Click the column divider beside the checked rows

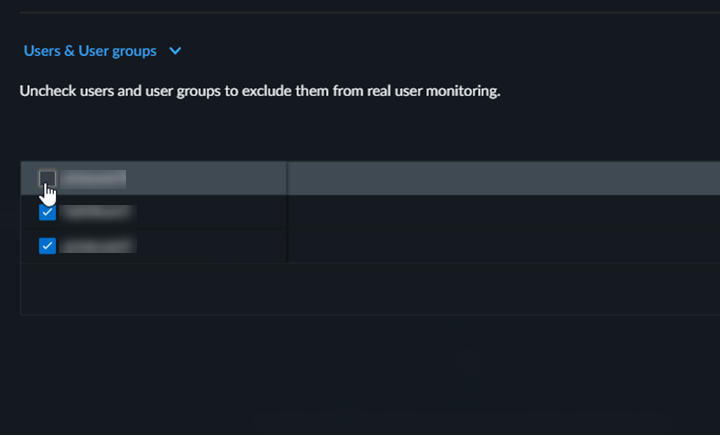coord(287,229)
